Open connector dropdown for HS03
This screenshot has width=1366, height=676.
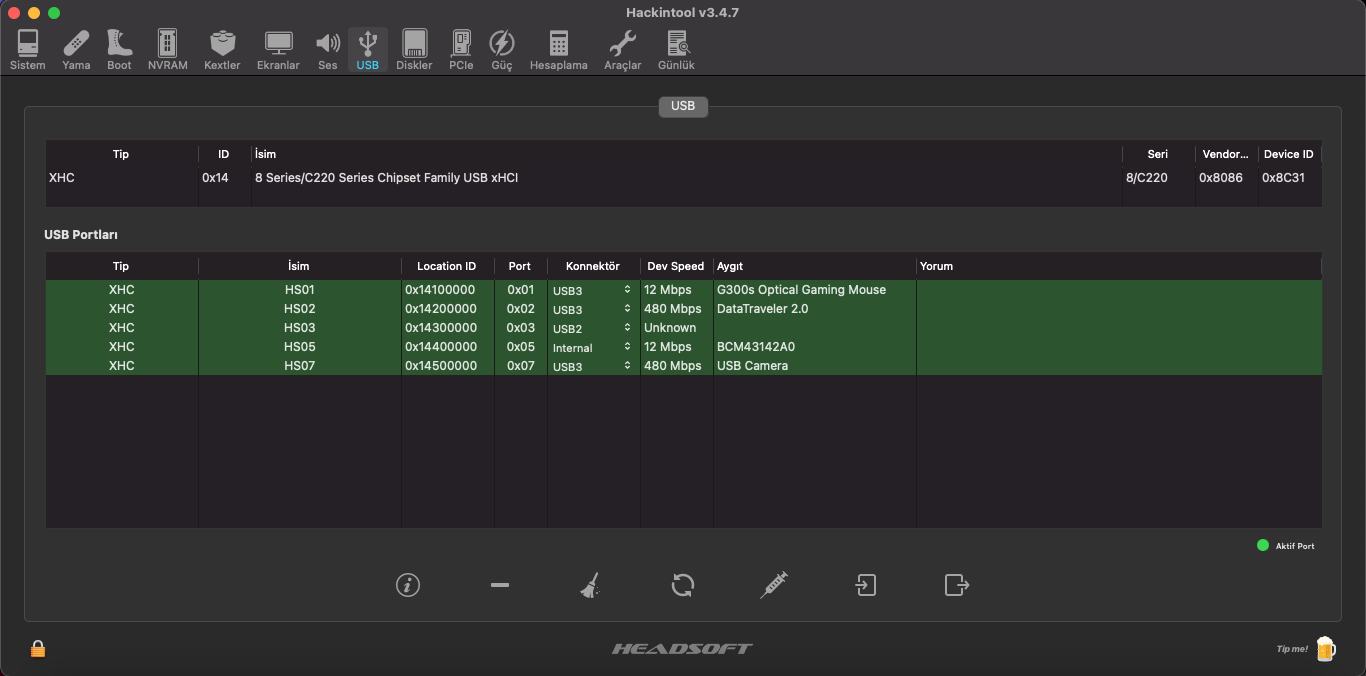coord(593,328)
